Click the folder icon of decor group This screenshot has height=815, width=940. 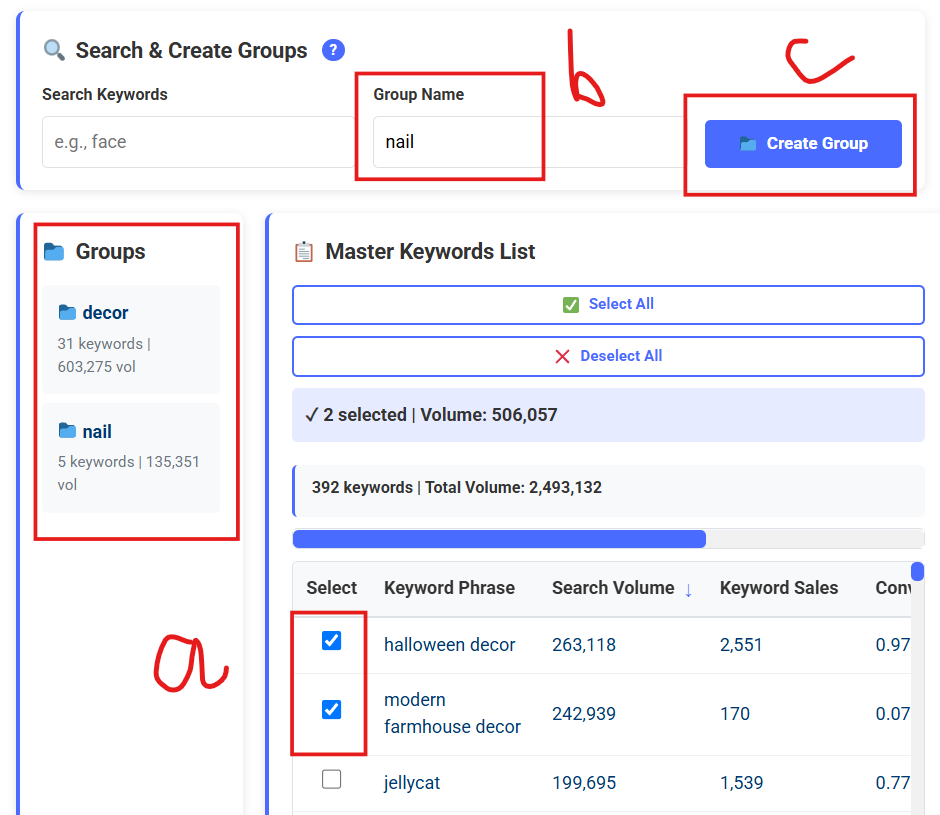tap(67, 313)
